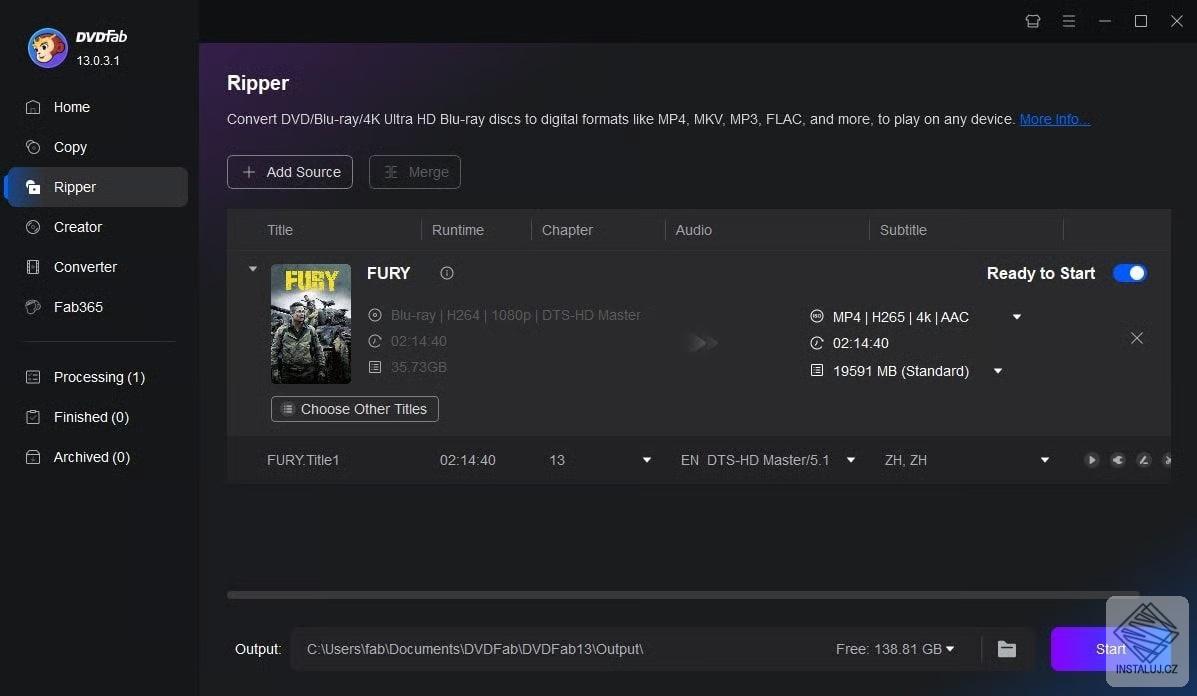Click the DVDFab mascot logo
Viewport: 1197px width, 696px height.
point(47,48)
